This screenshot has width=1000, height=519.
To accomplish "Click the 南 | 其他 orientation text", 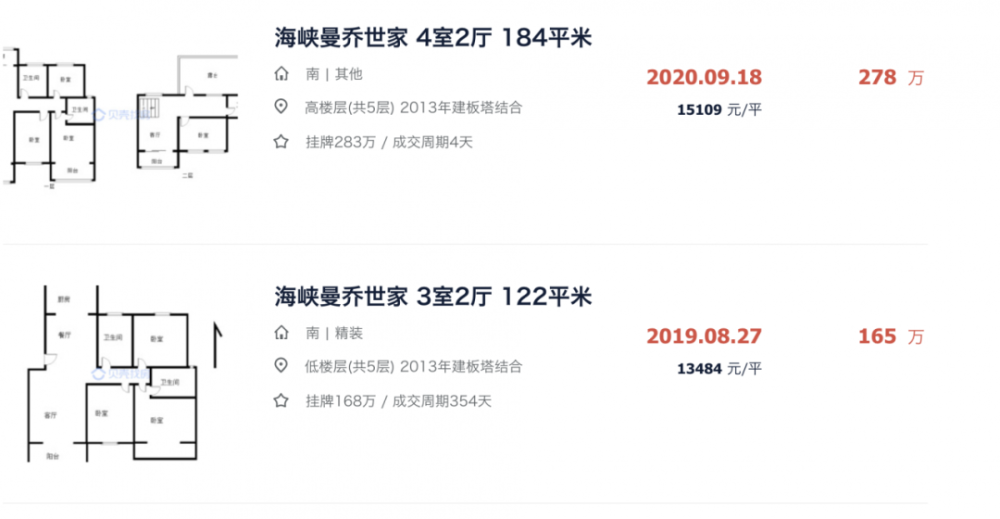I will pos(333,75).
